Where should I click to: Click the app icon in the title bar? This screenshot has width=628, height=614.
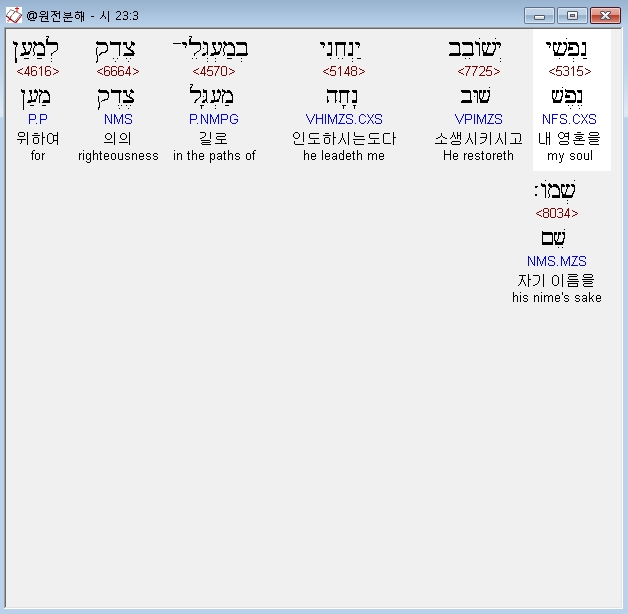click(13, 16)
